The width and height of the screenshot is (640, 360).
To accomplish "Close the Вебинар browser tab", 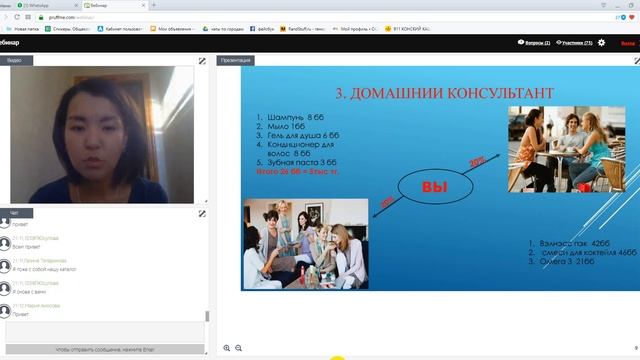I will coord(143,6).
